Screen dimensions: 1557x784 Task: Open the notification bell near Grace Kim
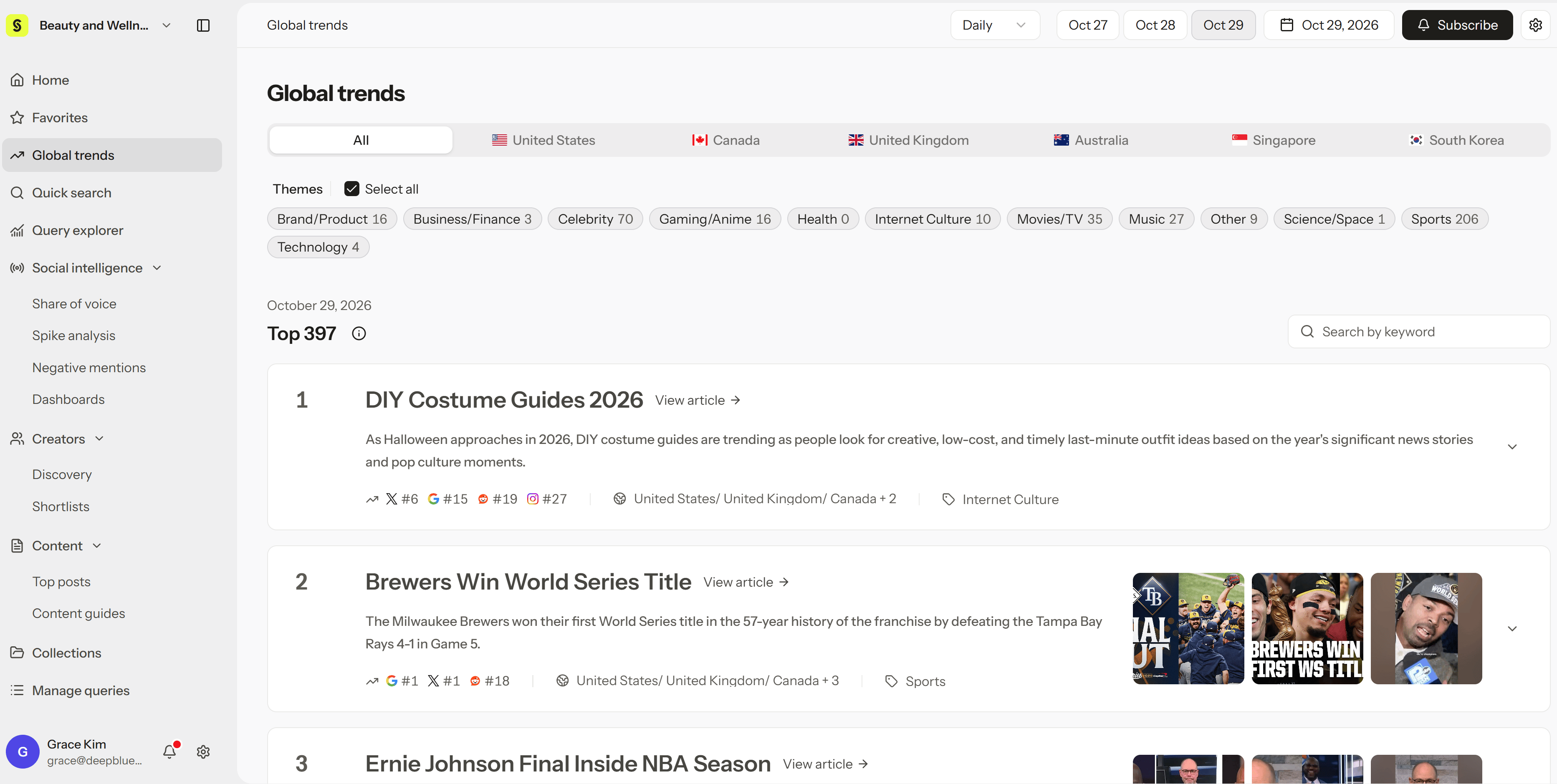coord(170,751)
